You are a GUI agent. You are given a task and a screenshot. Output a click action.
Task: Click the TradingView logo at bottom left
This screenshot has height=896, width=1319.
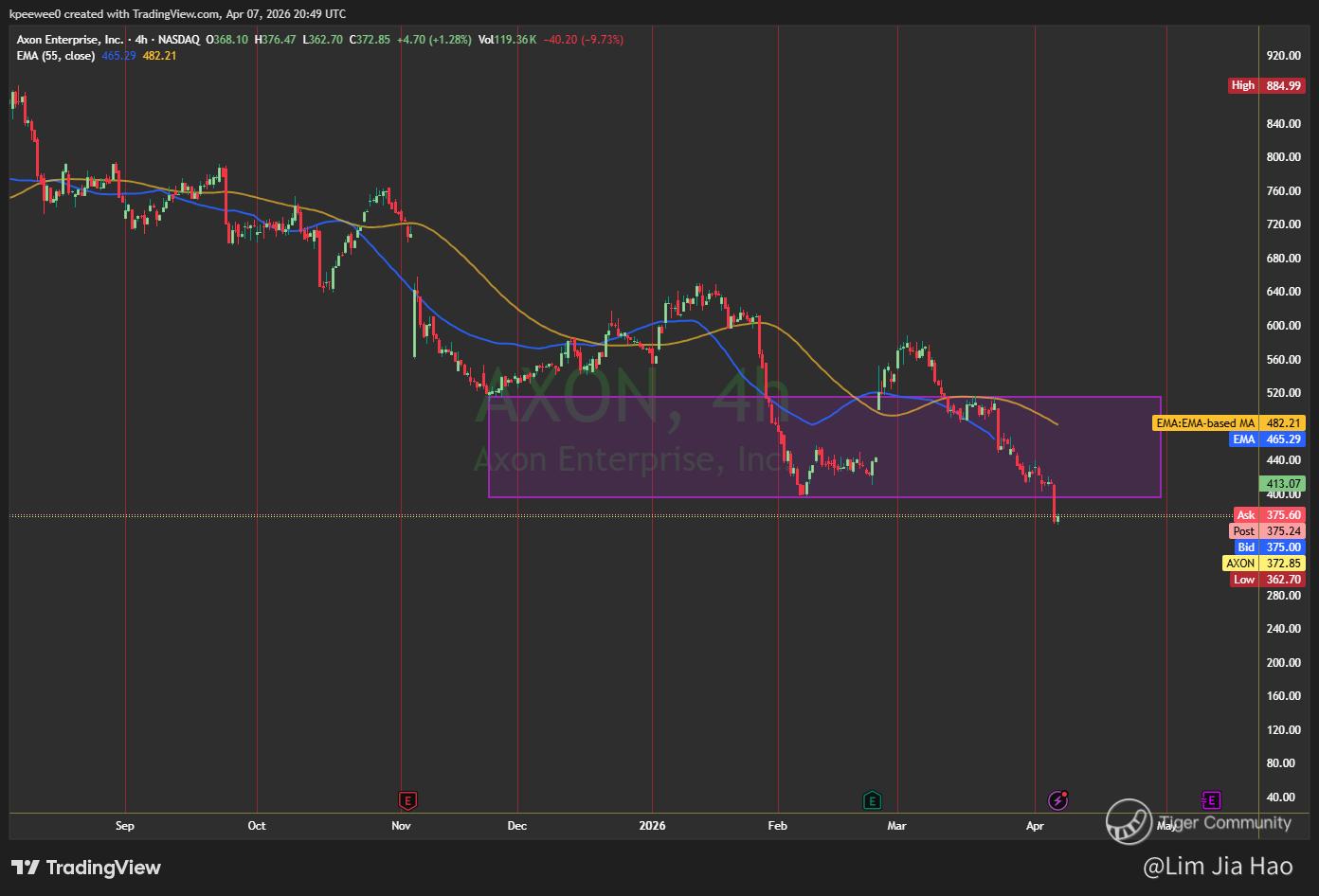[x=86, y=868]
